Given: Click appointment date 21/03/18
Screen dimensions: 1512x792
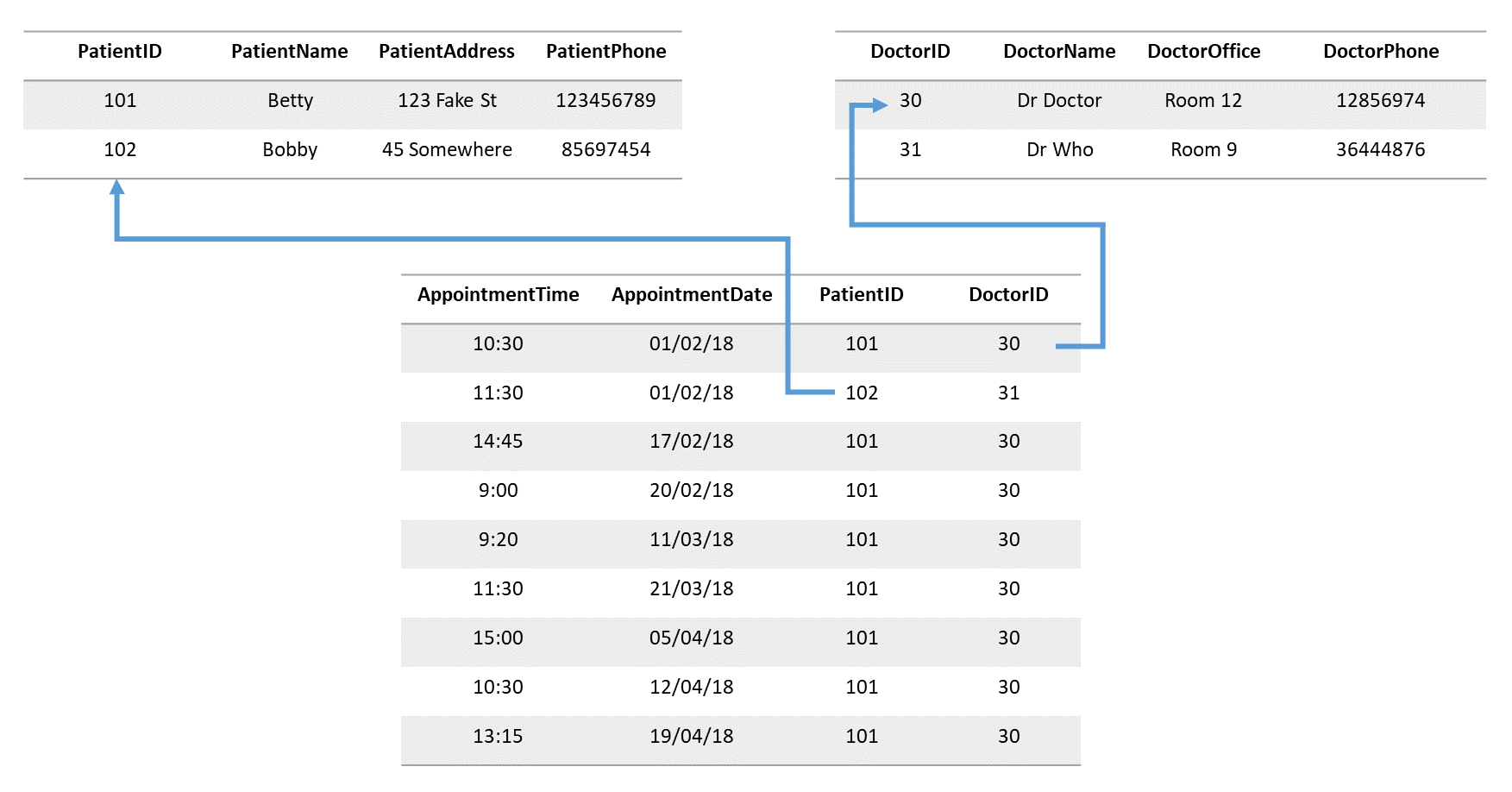Looking at the screenshot, I should pos(692,589).
